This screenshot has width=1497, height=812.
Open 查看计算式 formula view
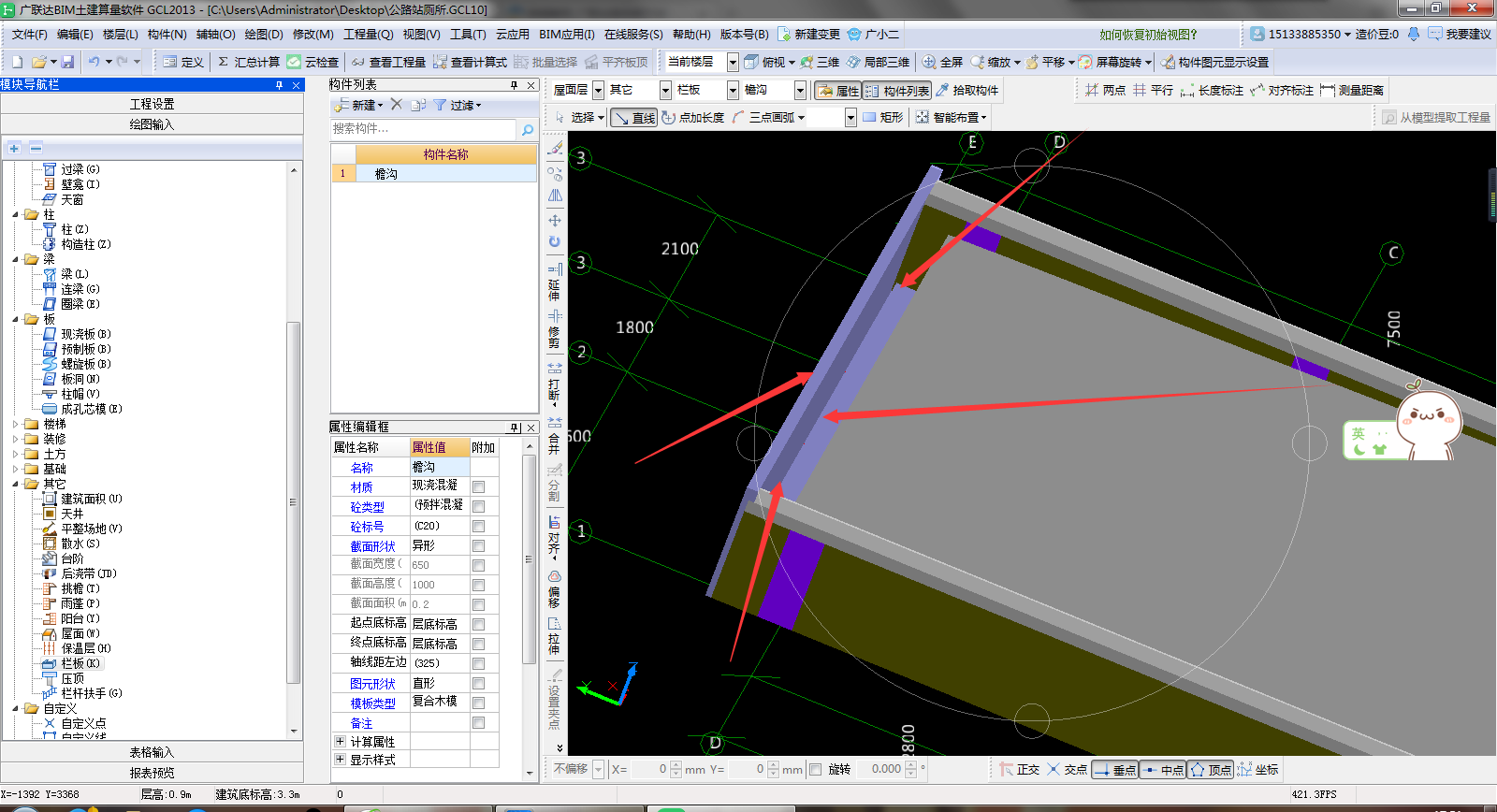(470, 62)
